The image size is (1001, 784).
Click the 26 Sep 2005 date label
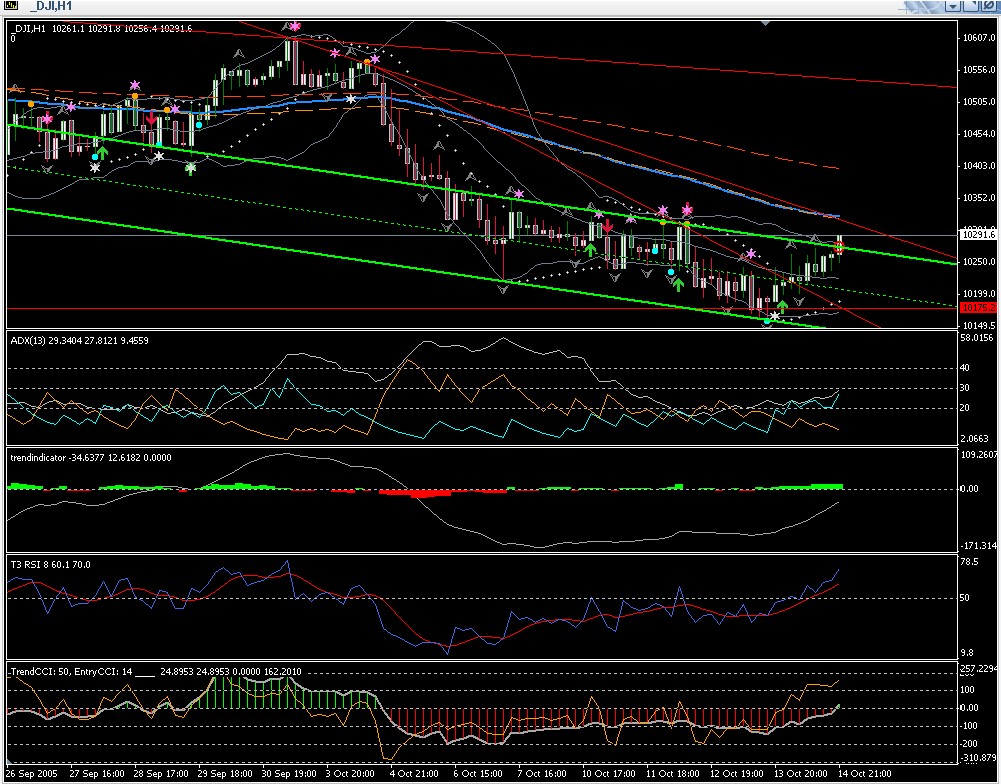click(31, 774)
